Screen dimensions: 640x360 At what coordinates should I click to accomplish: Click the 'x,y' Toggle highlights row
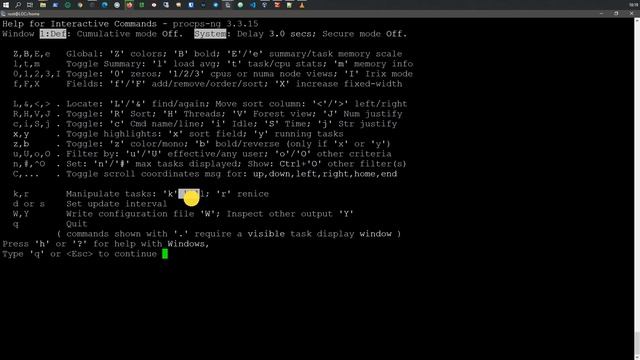tap(178, 134)
